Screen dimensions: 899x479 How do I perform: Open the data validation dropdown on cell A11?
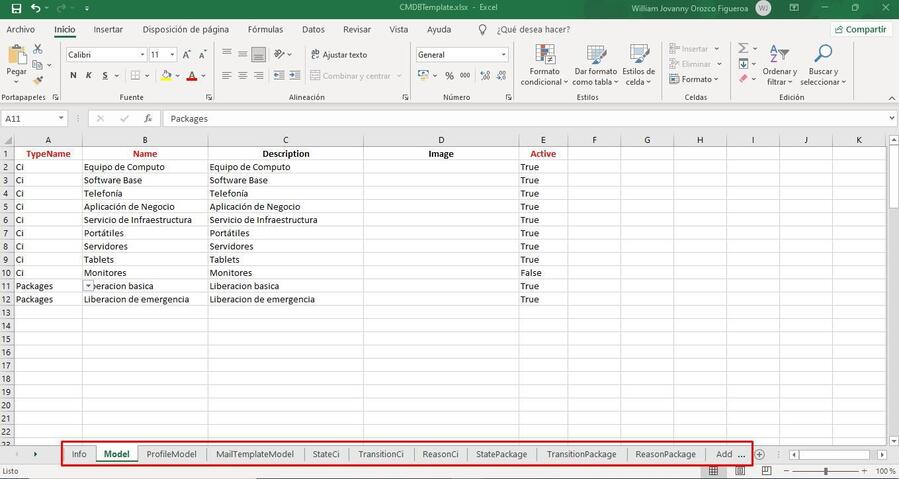88,286
